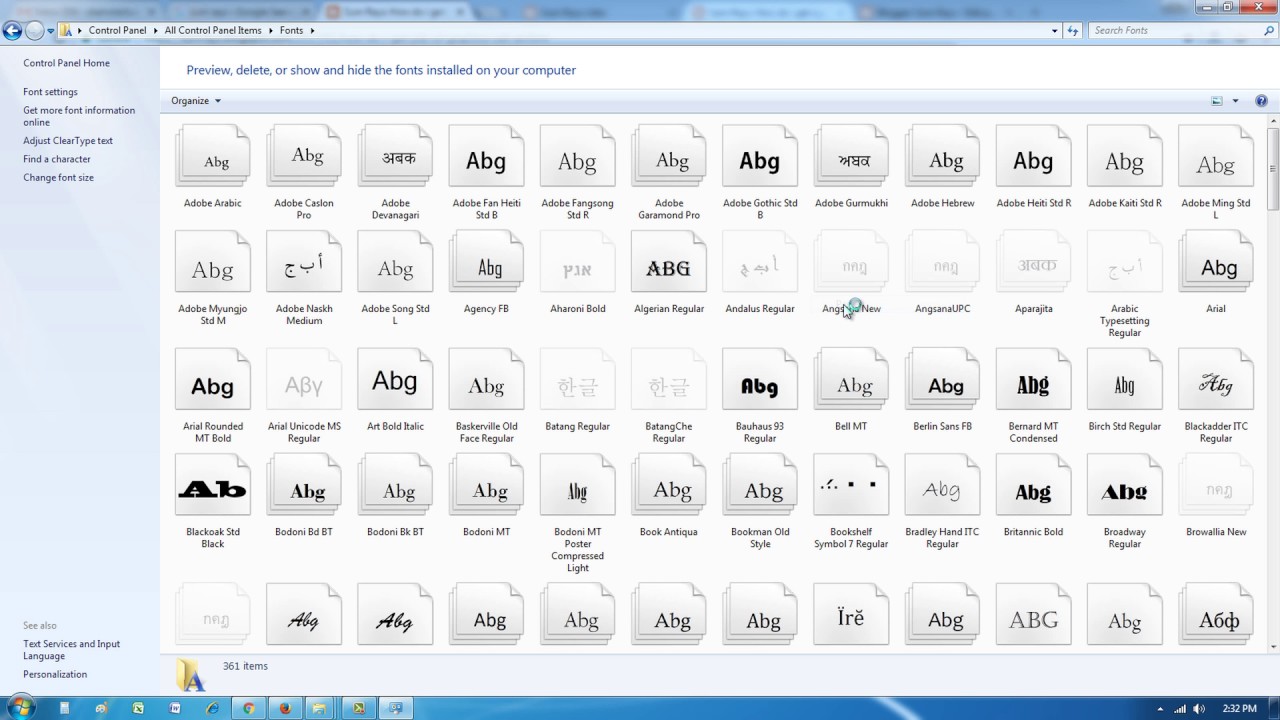Expand the arrow after All Control Panel Items
Screen dimensions: 1280x720
270,30
